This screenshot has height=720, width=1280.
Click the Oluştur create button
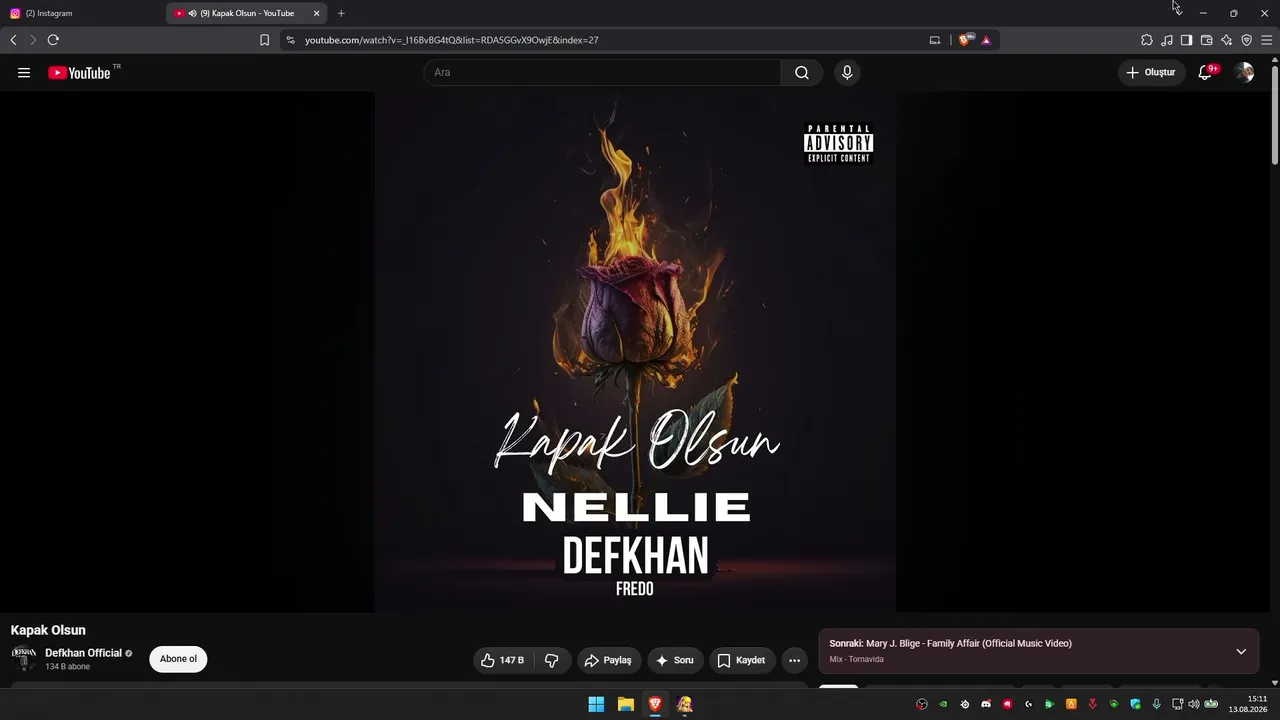(x=1152, y=73)
